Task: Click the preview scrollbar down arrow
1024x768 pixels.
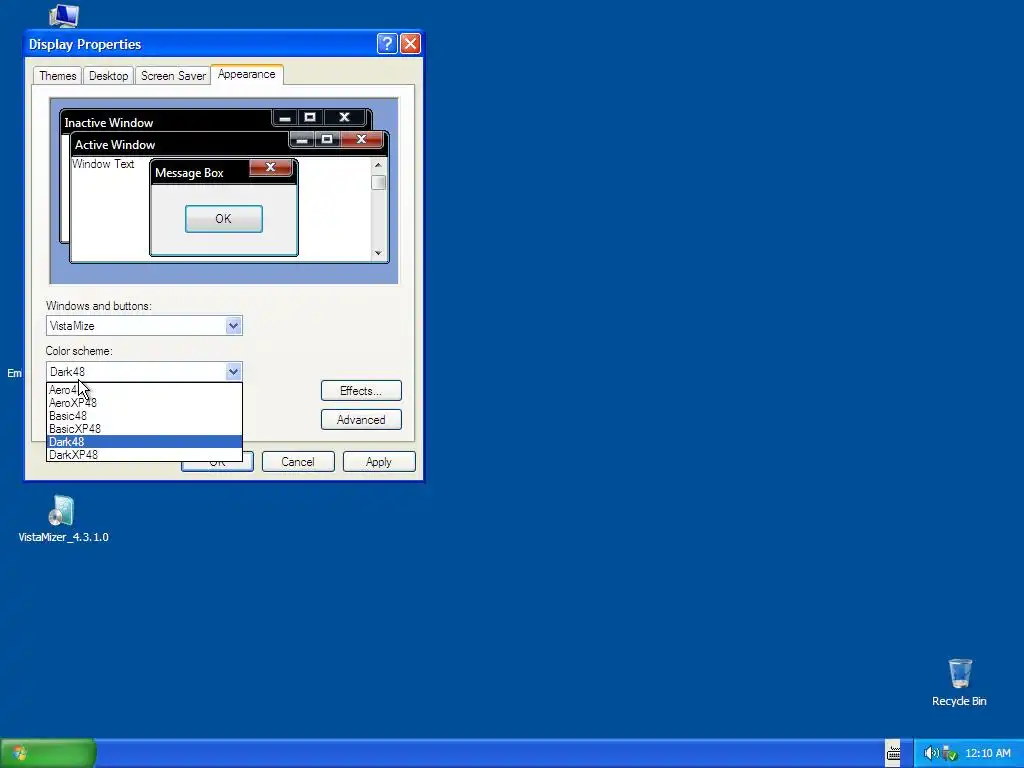Action: click(378, 253)
